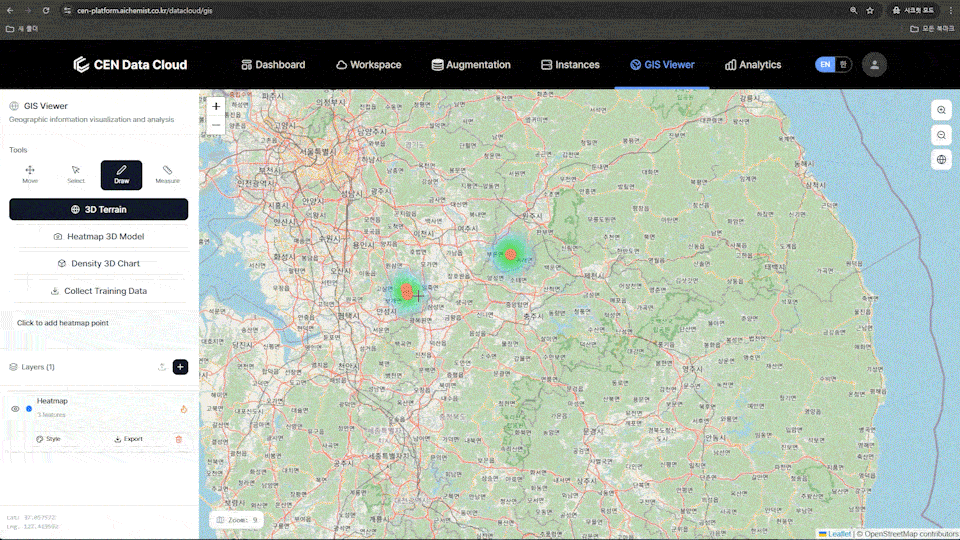Open the Analytics tab

(x=753, y=65)
